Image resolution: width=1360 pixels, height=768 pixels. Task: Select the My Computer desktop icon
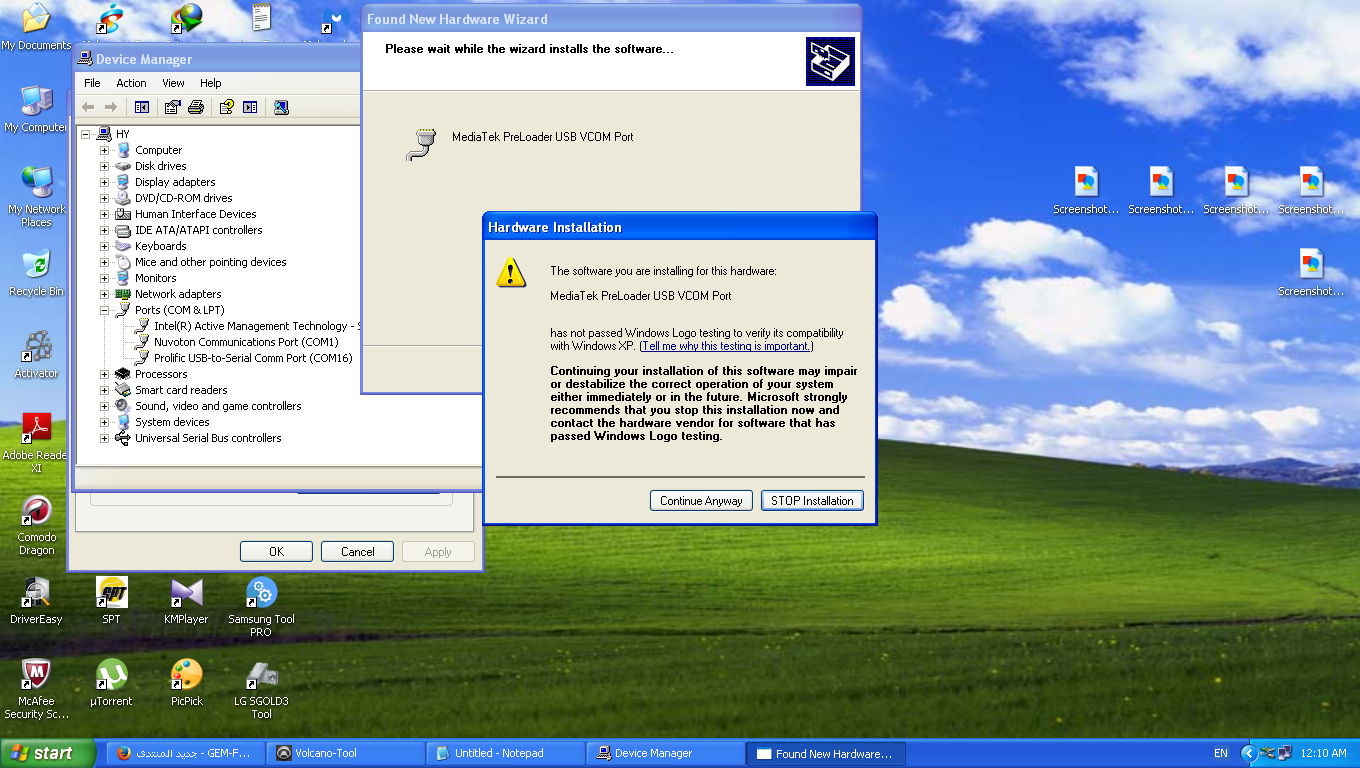coord(36,109)
